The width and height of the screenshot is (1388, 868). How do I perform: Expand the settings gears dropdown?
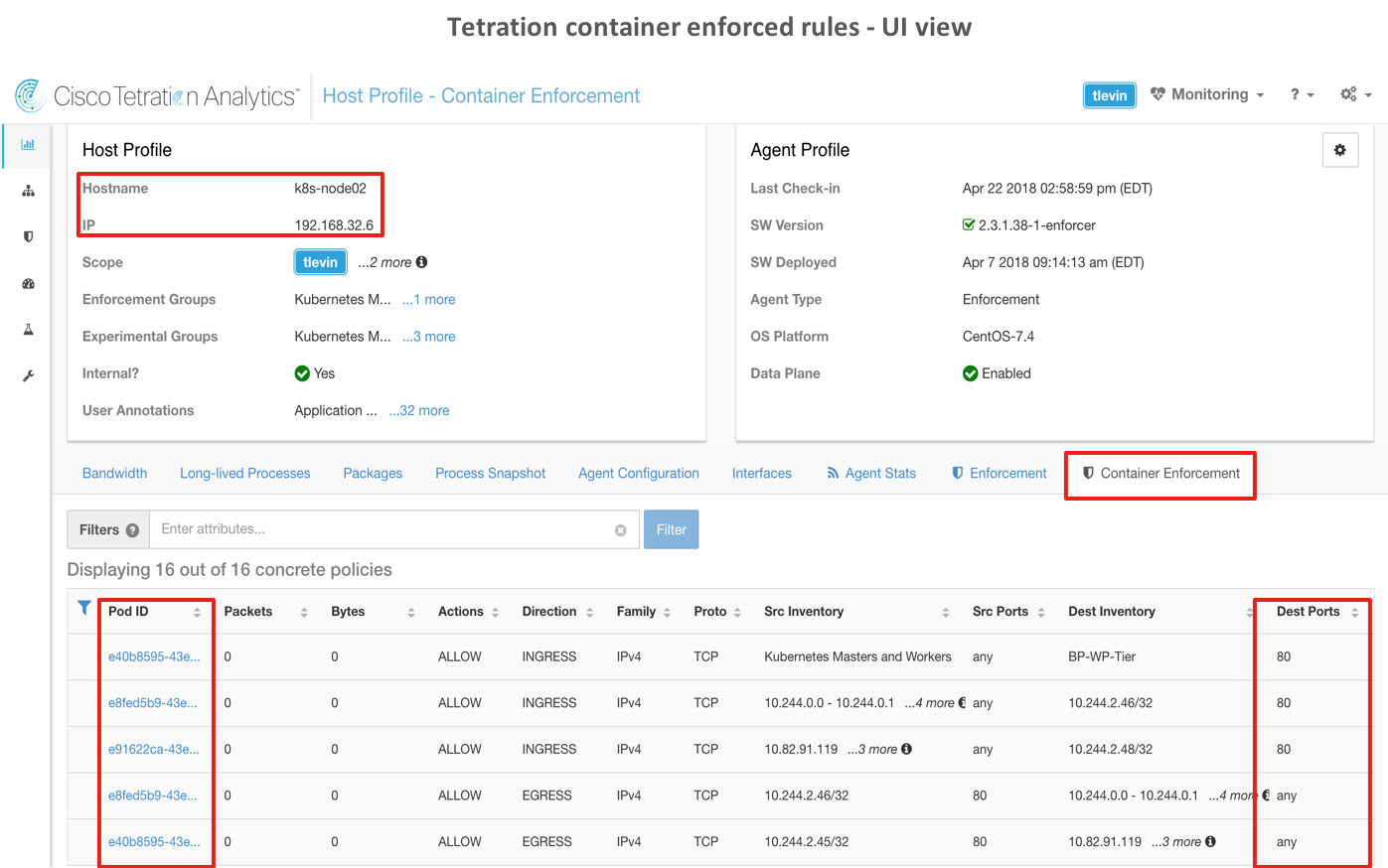click(1355, 95)
